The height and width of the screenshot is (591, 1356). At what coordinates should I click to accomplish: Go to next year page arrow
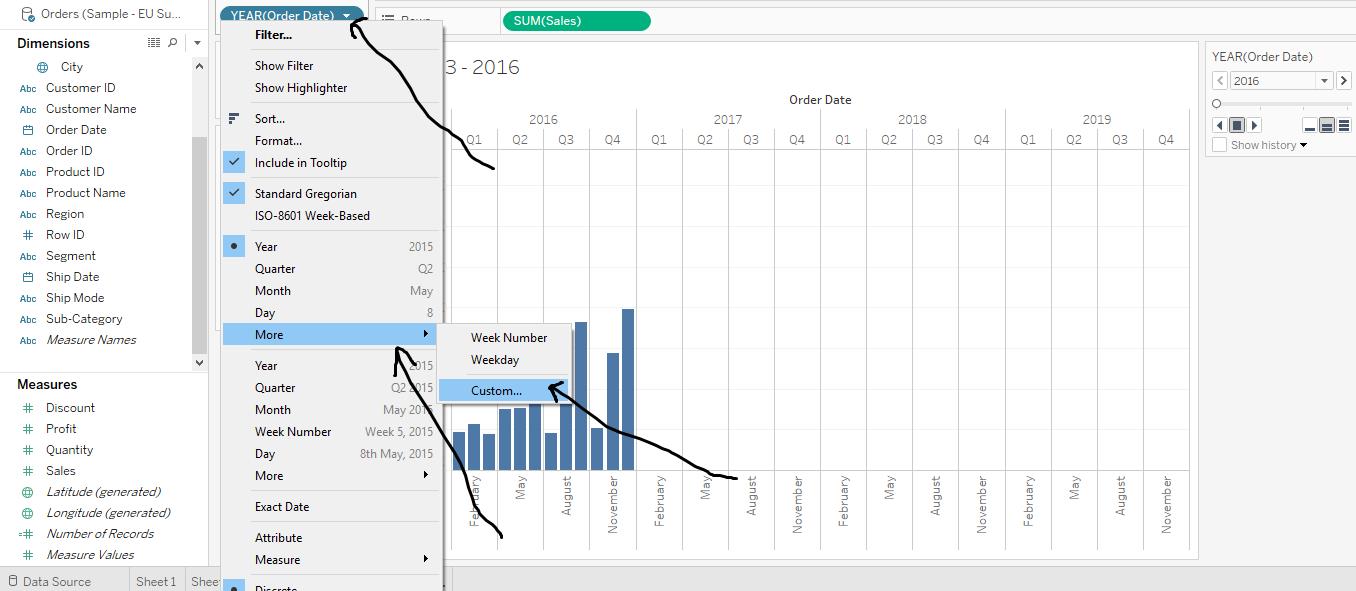(1344, 81)
